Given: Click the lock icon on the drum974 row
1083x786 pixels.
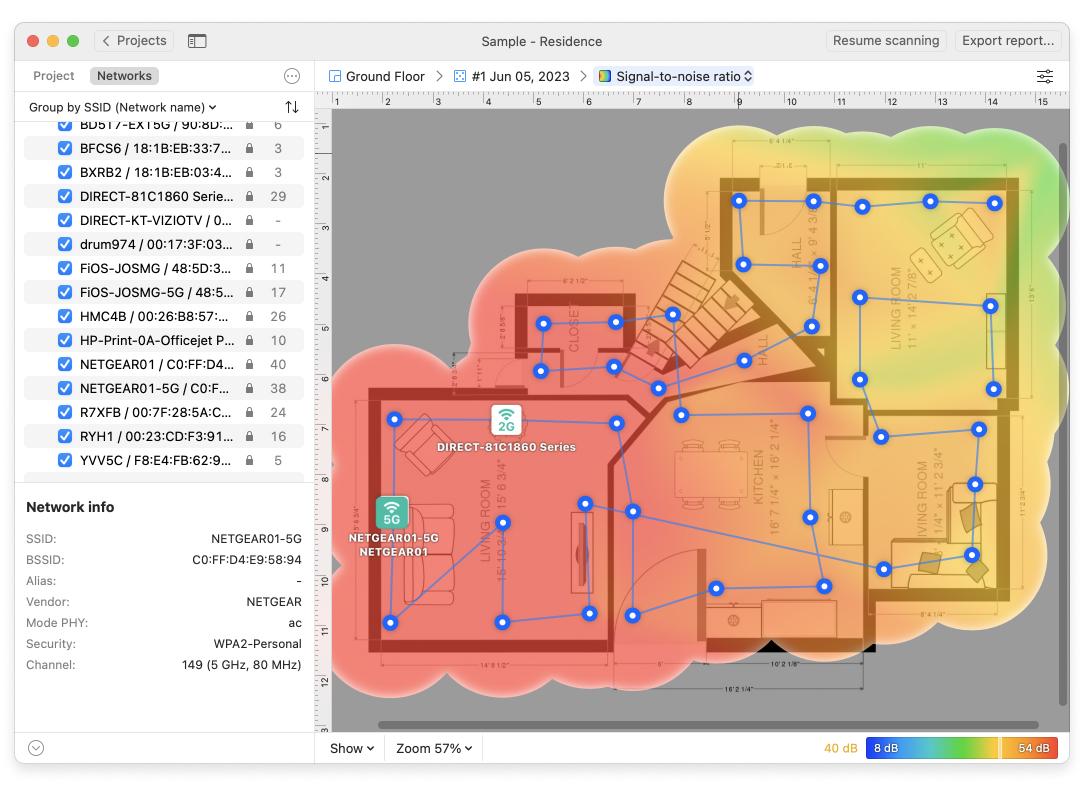Looking at the screenshot, I should (249, 245).
